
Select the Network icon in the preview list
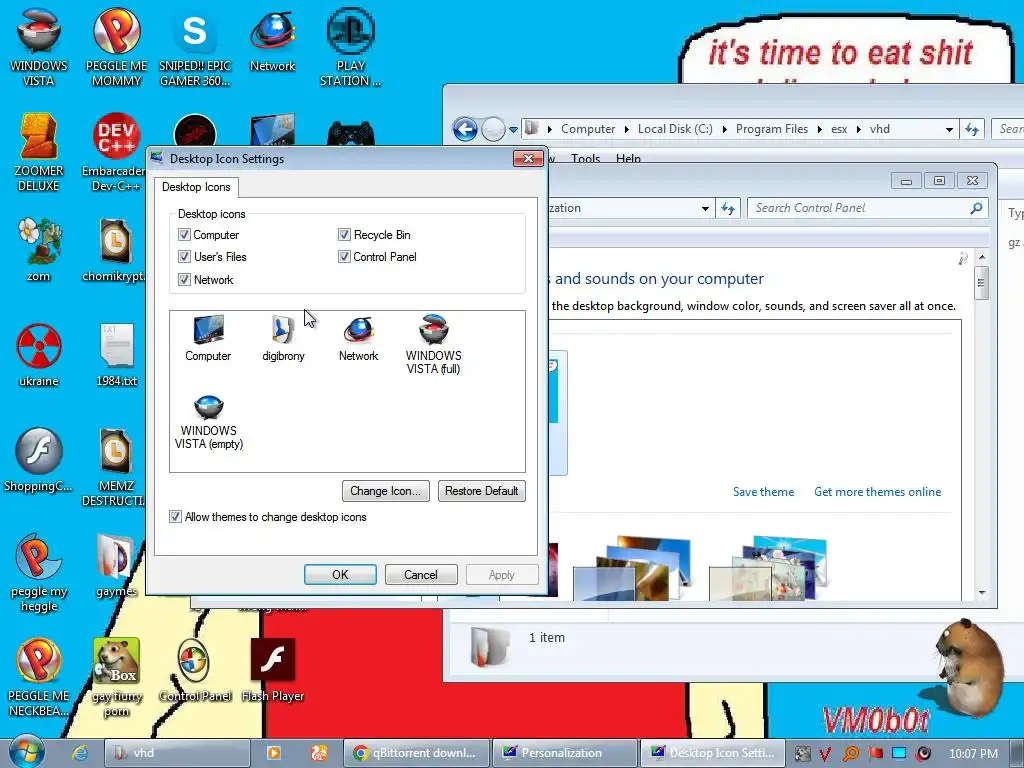359,338
